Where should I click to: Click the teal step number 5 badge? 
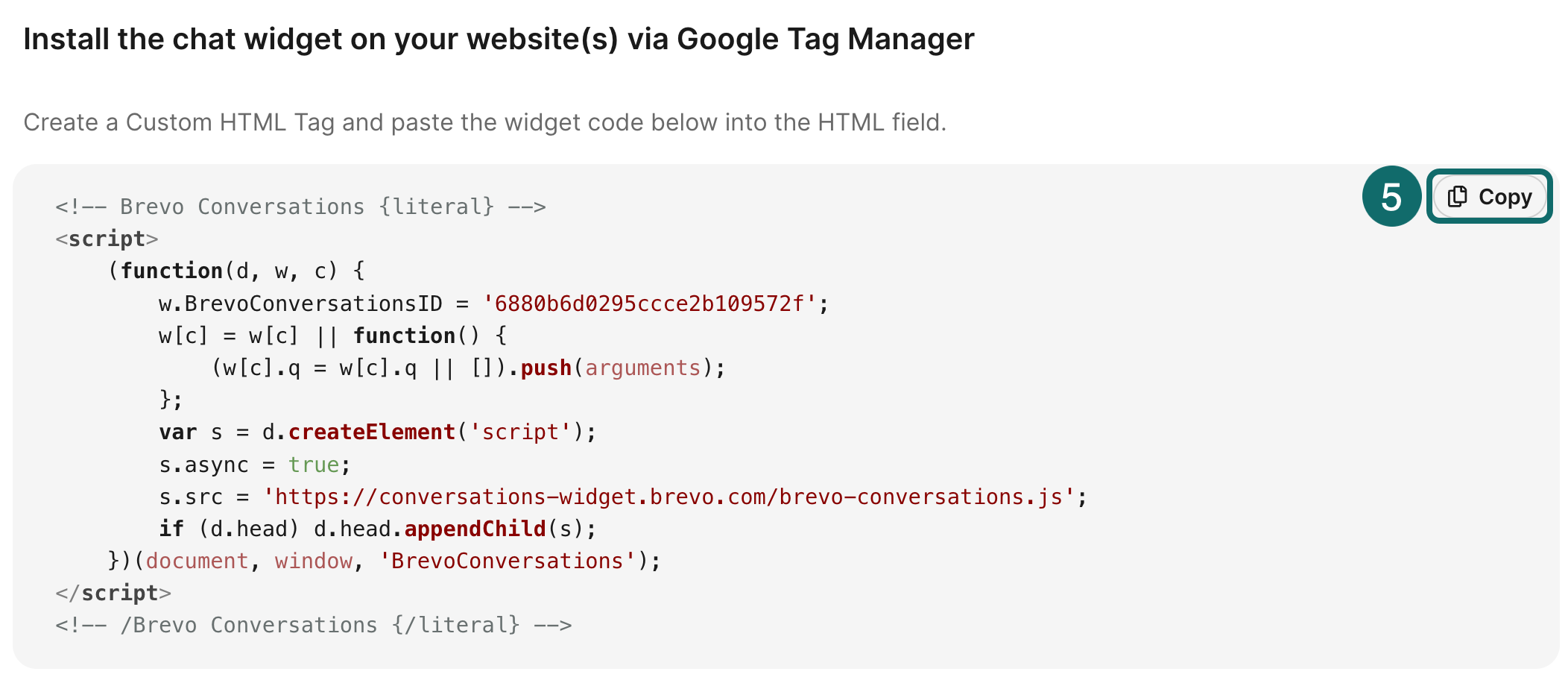[x=1391, y=197]
